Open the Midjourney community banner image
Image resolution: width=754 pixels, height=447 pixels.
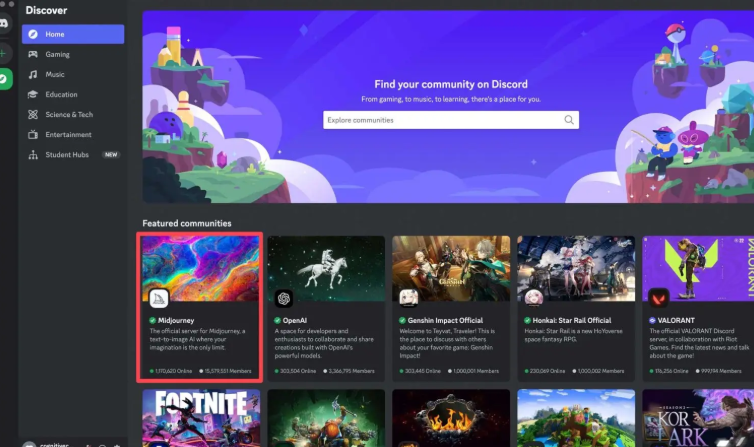click(x=201, y=268)
